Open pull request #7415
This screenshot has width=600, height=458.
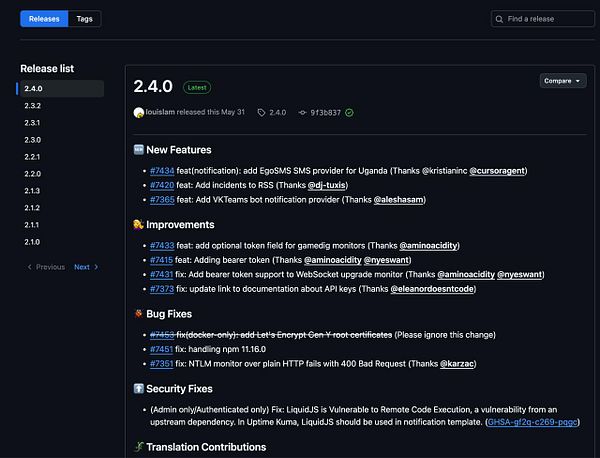coord(161,260)
